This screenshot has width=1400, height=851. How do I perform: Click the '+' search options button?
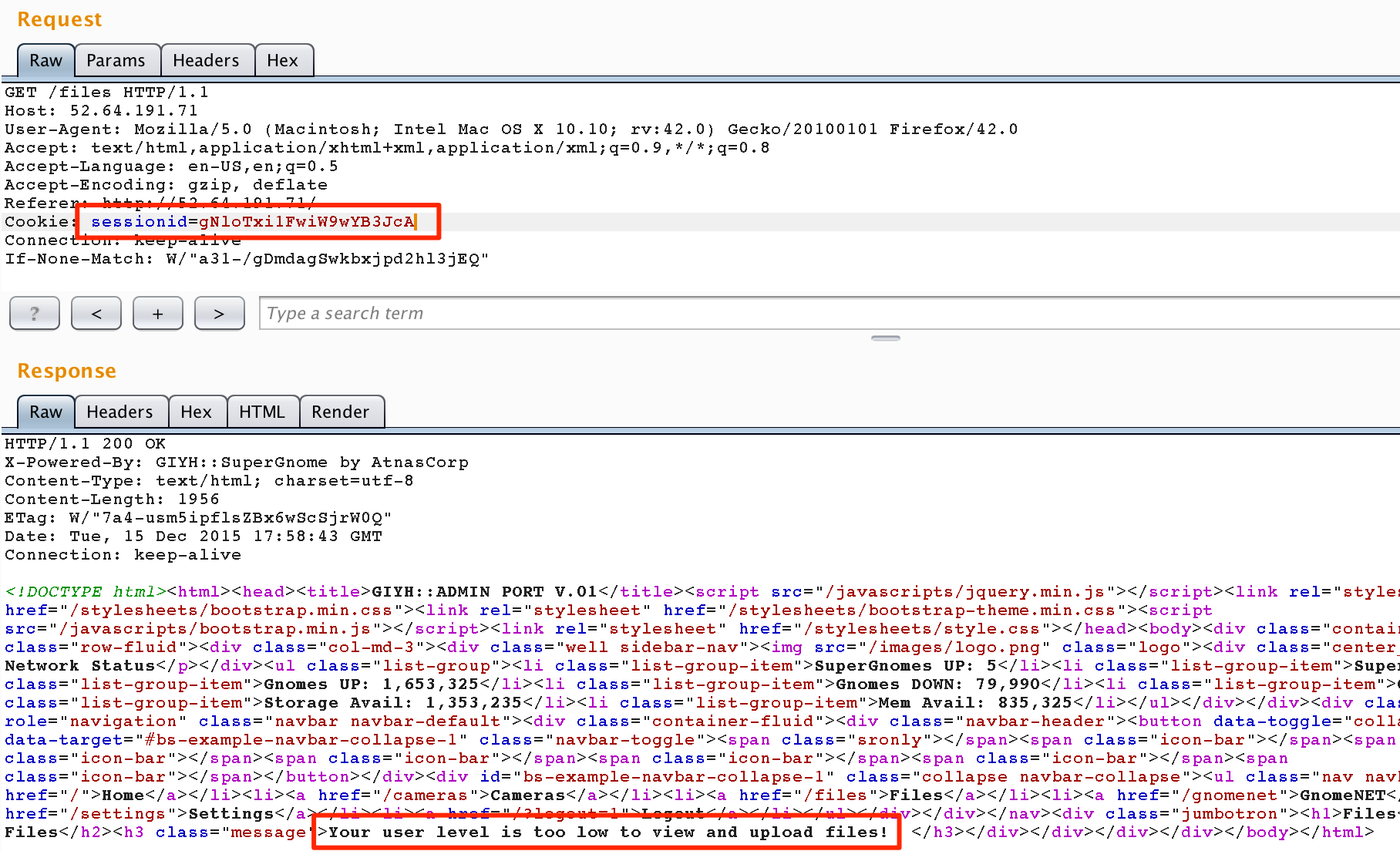click(x=158, y=313)
